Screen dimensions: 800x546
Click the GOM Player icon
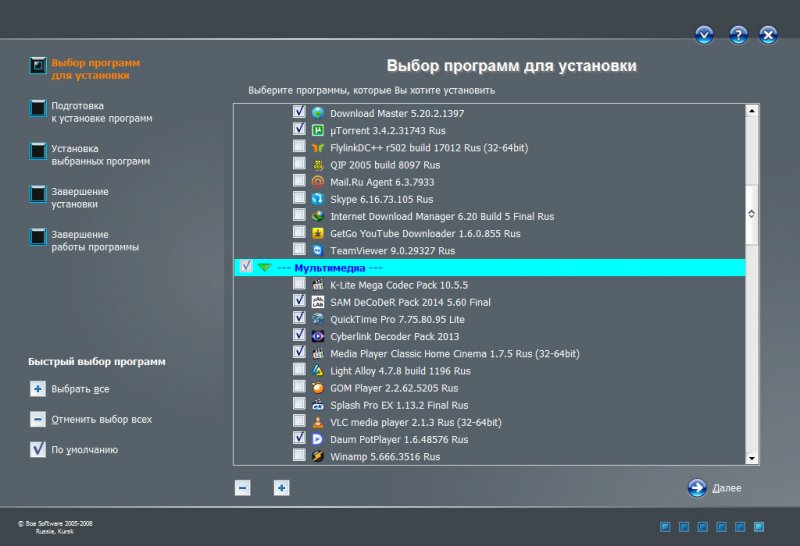(317, 388)
